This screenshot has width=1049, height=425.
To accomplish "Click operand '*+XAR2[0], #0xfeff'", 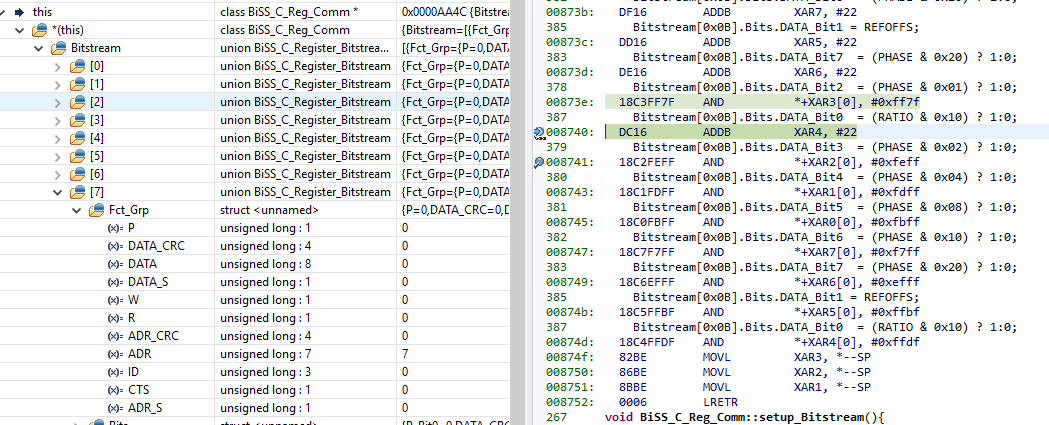I will (x=857, y=163).
